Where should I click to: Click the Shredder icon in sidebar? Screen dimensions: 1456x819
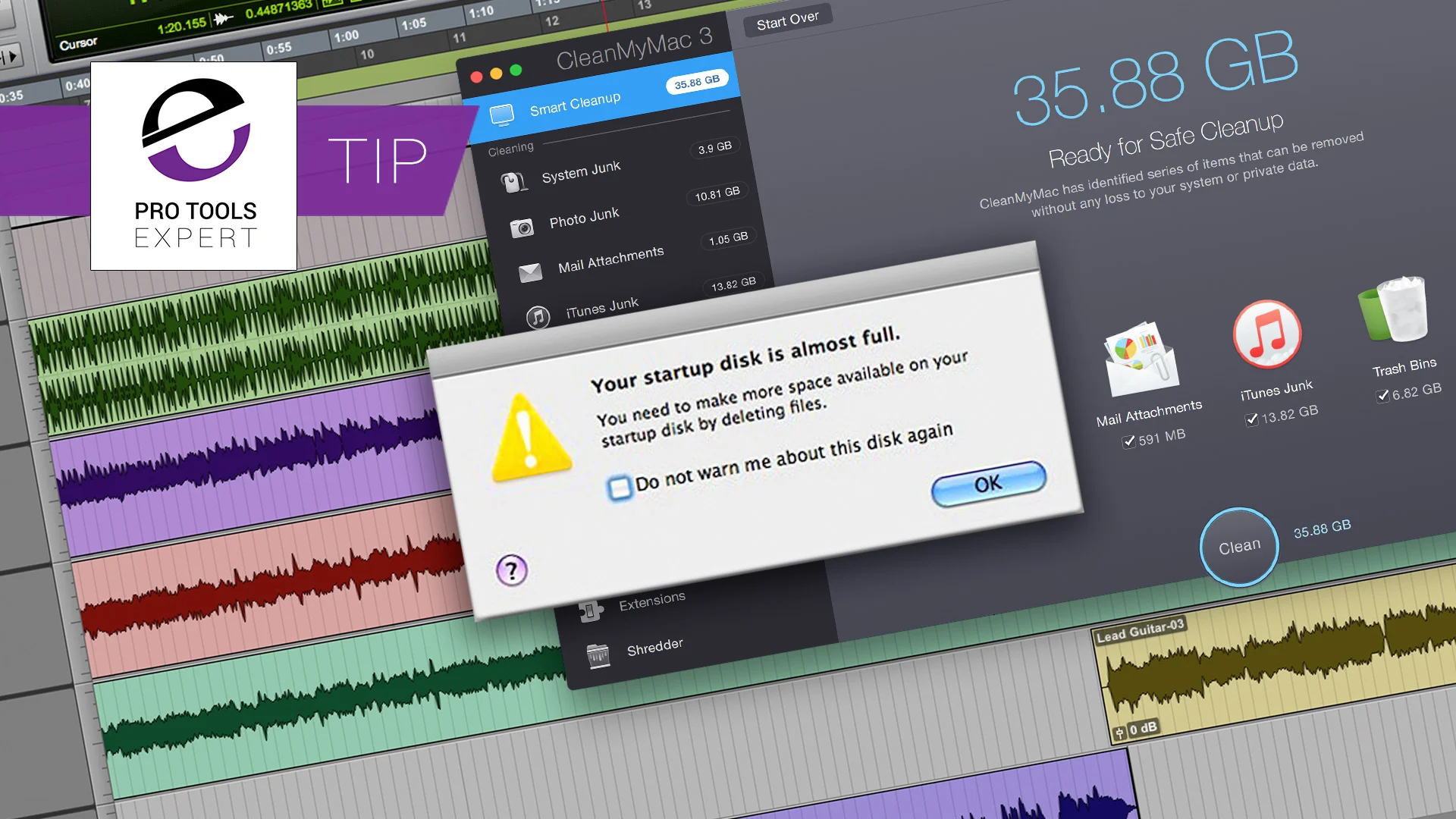point(598,654)
